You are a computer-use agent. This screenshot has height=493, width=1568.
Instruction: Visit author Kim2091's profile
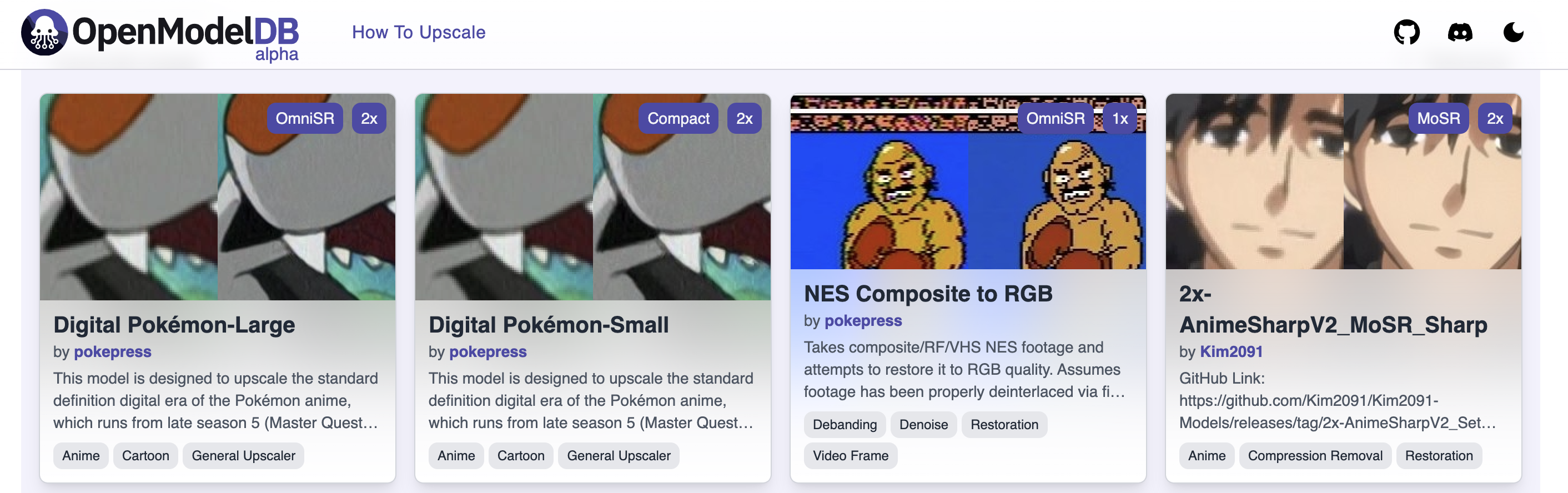pyautogui.click(x=1231, y=352)
